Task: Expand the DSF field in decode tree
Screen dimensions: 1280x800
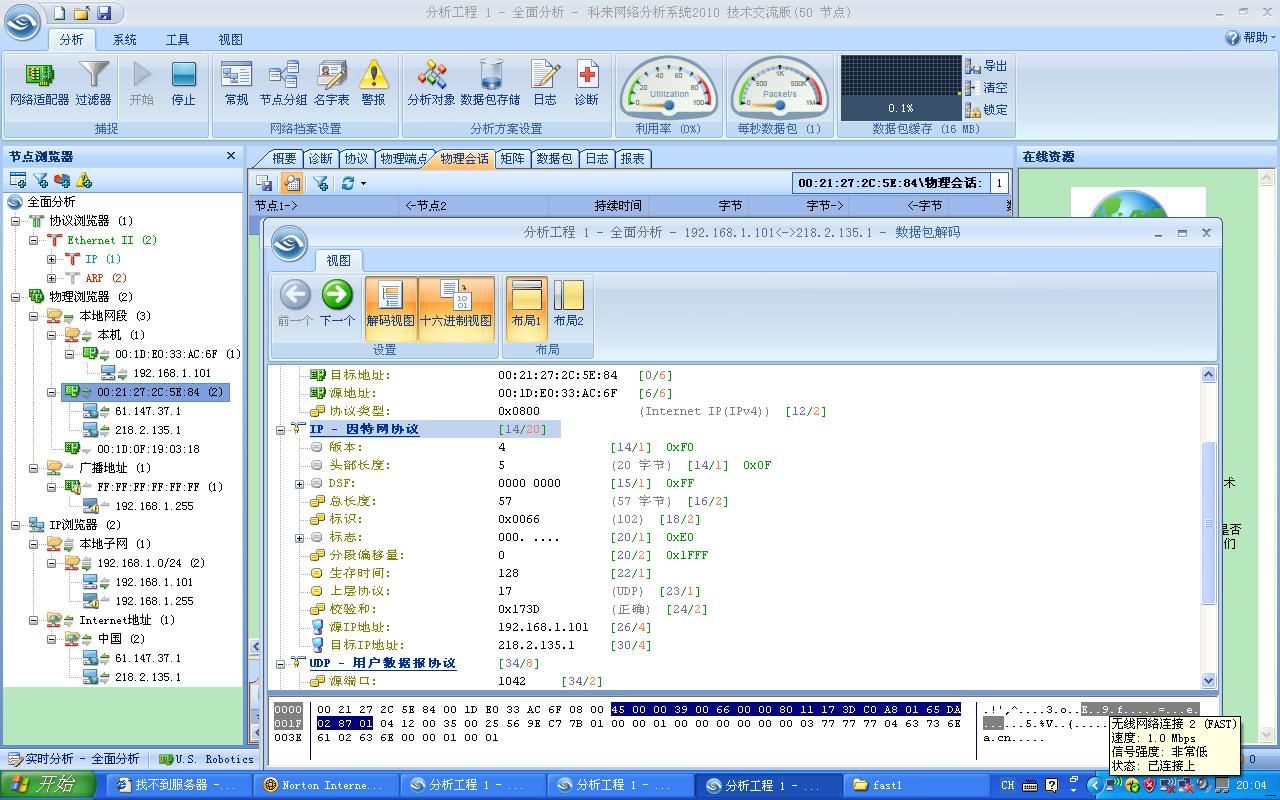Action: point(299,484)
